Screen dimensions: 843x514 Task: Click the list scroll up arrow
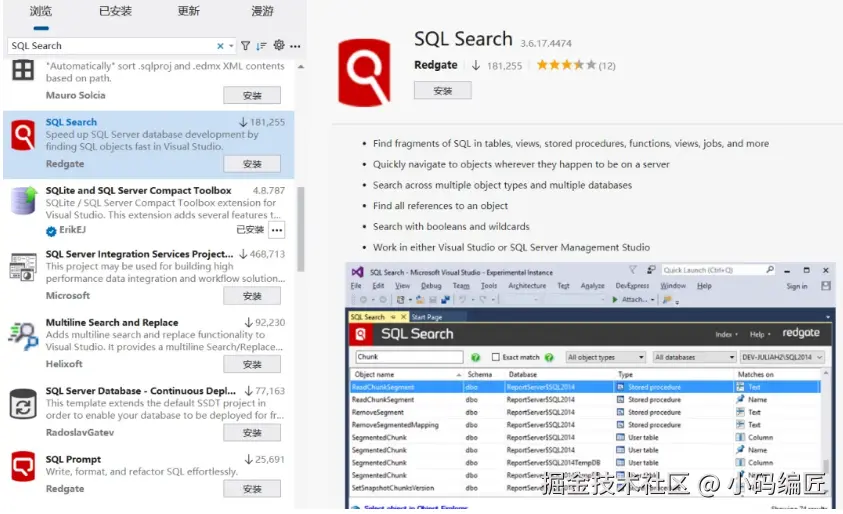click(301, 67)
